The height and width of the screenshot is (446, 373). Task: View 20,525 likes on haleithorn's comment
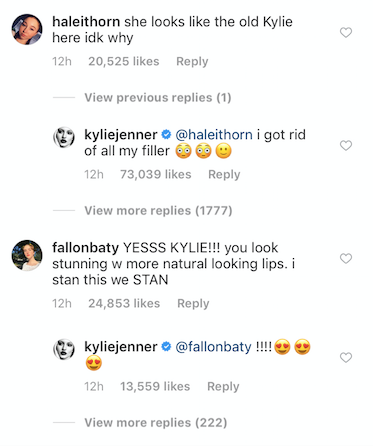pyautogui.click(x=124, y=62)
